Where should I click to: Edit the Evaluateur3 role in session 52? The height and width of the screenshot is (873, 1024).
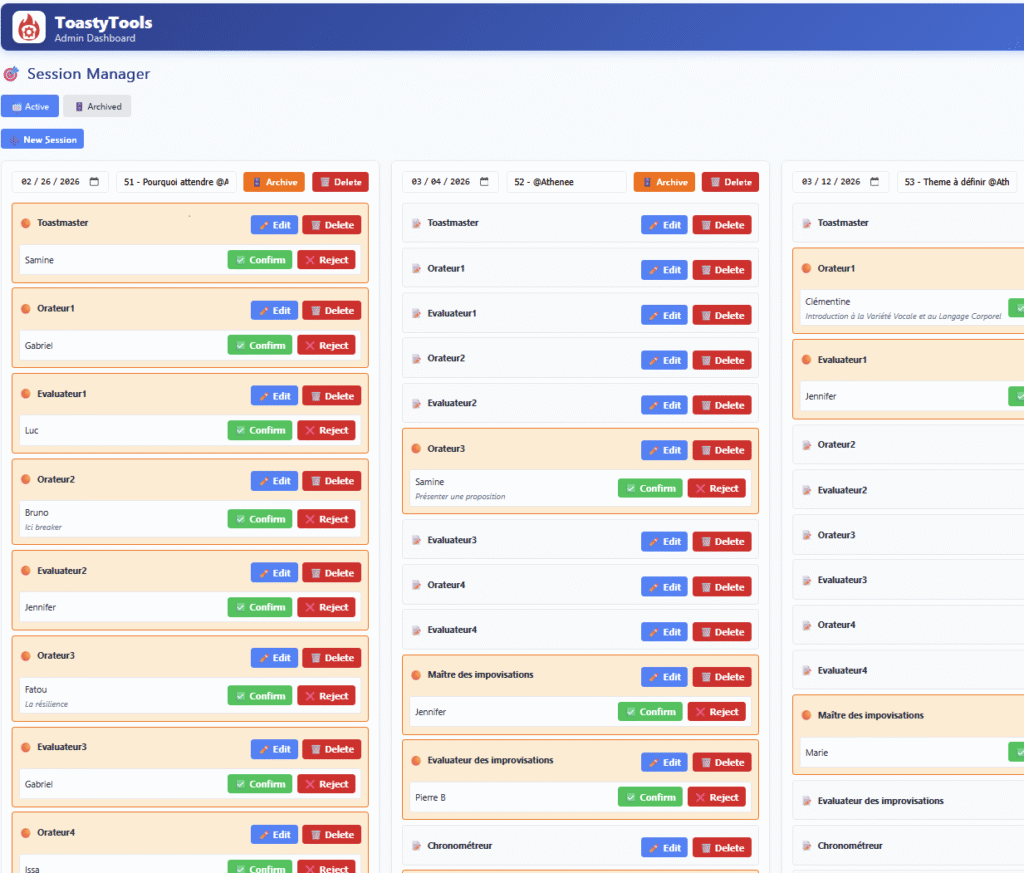click(664, 541)
